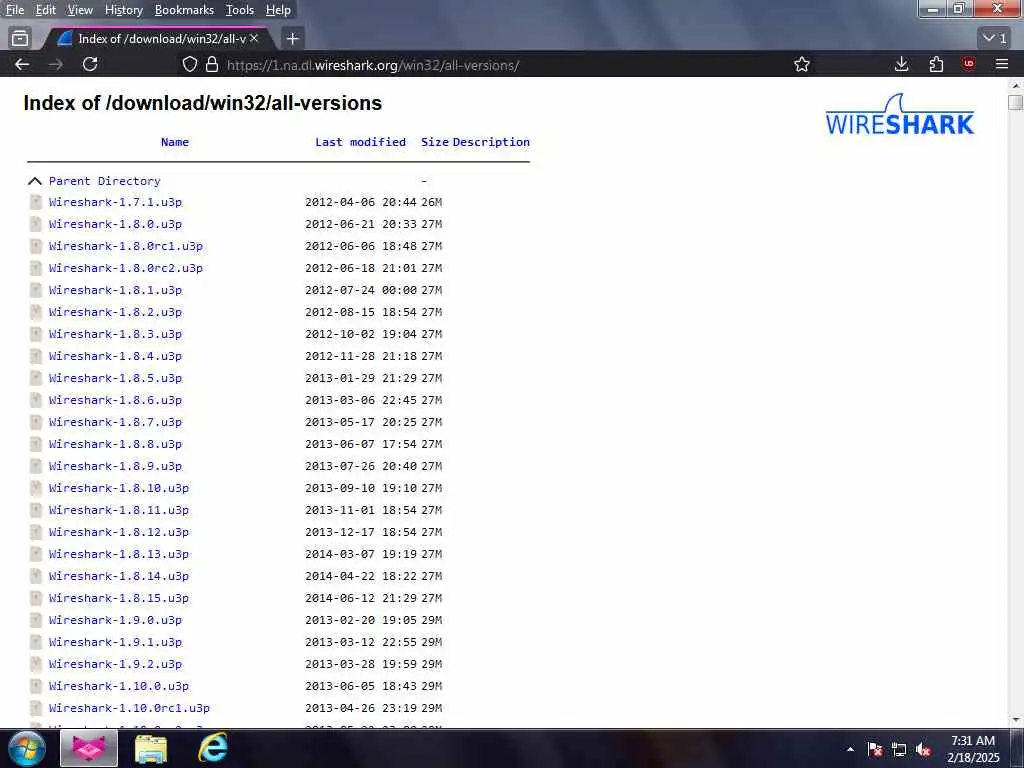Download Wireshark-1.10.0.u3p

click(119, 686)
